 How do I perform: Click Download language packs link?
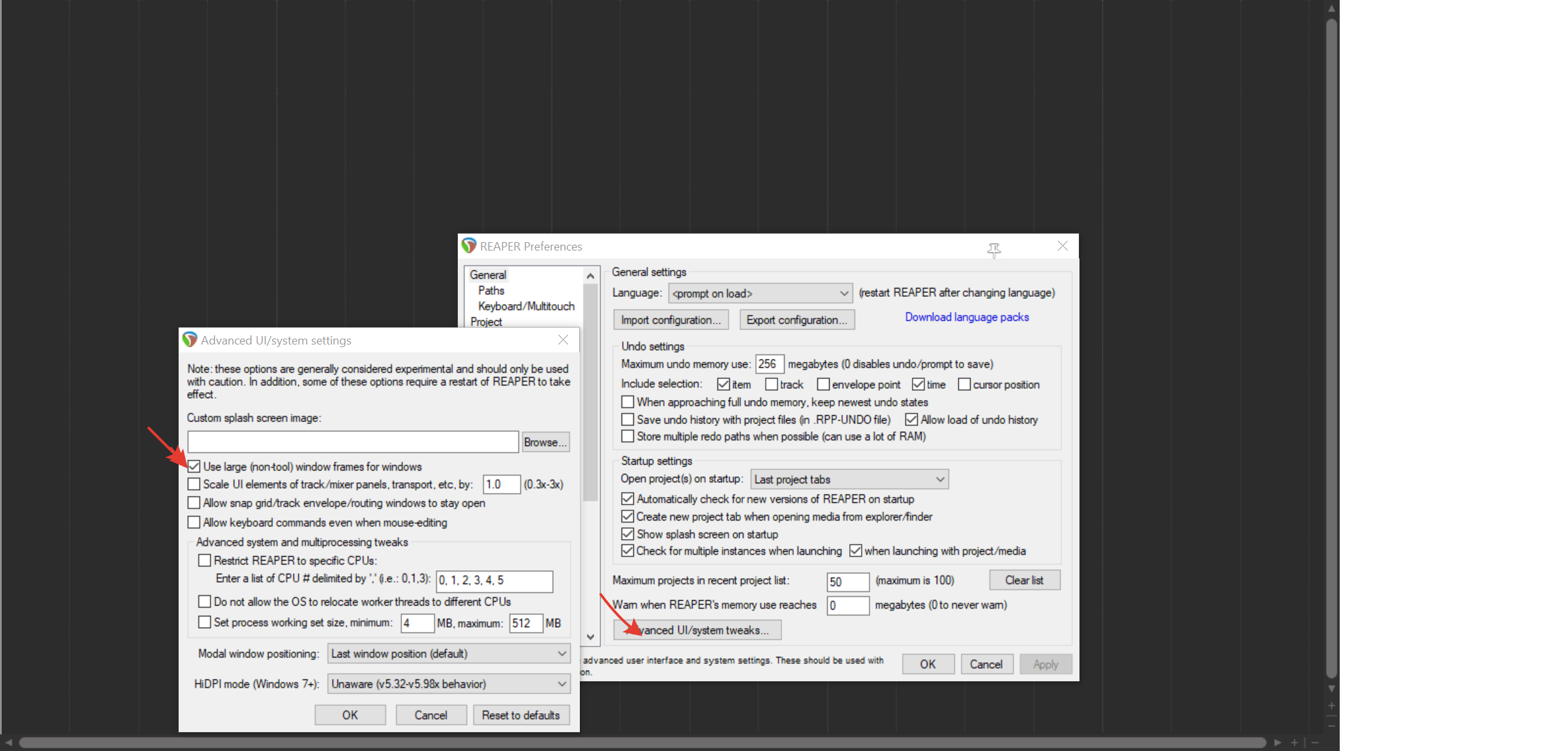pos(967,317)
